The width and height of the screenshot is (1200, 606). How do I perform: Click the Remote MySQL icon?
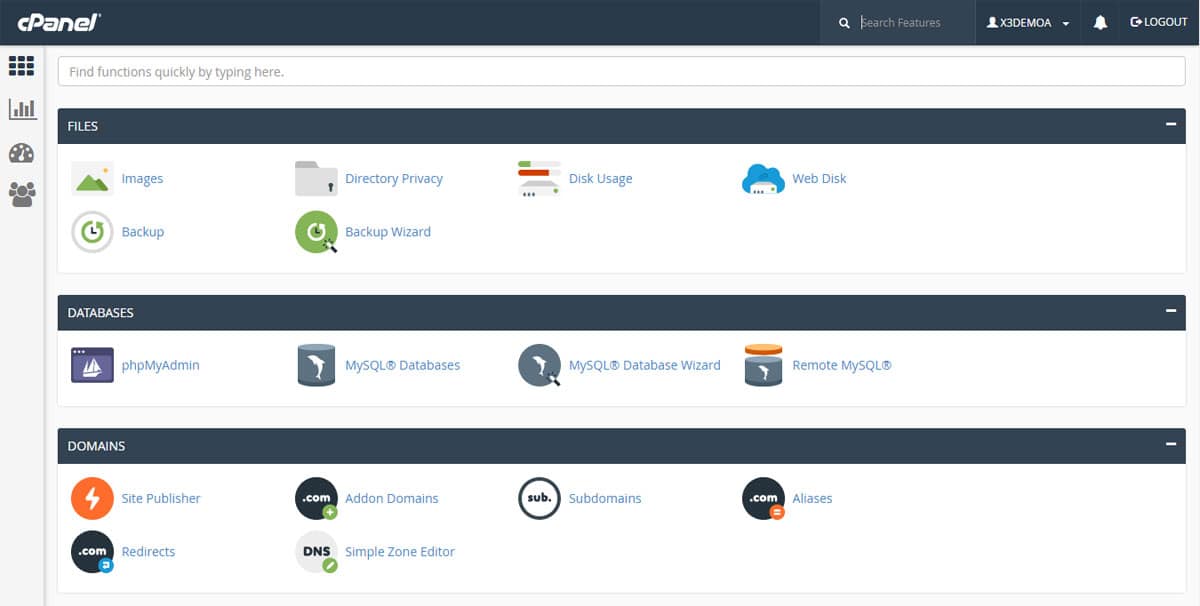763,365
